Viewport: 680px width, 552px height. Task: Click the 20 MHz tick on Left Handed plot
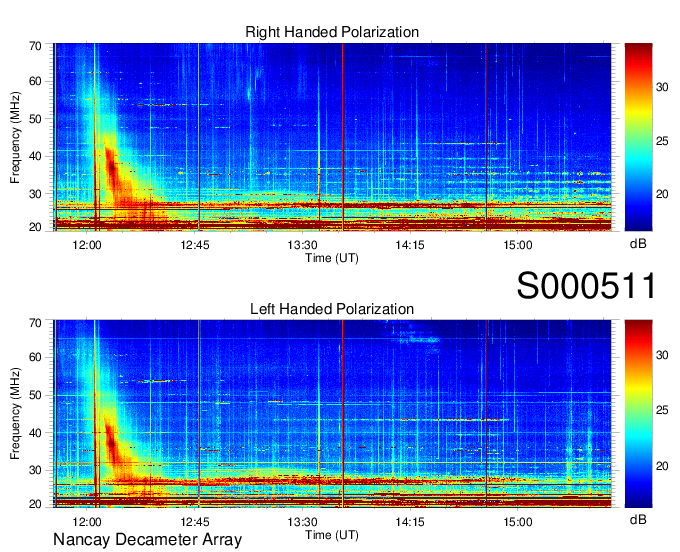[x=35, y=504]
